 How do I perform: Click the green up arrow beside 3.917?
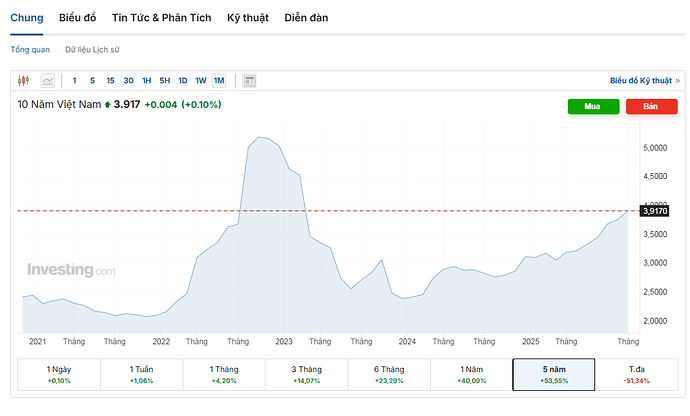tap(106, 104)
